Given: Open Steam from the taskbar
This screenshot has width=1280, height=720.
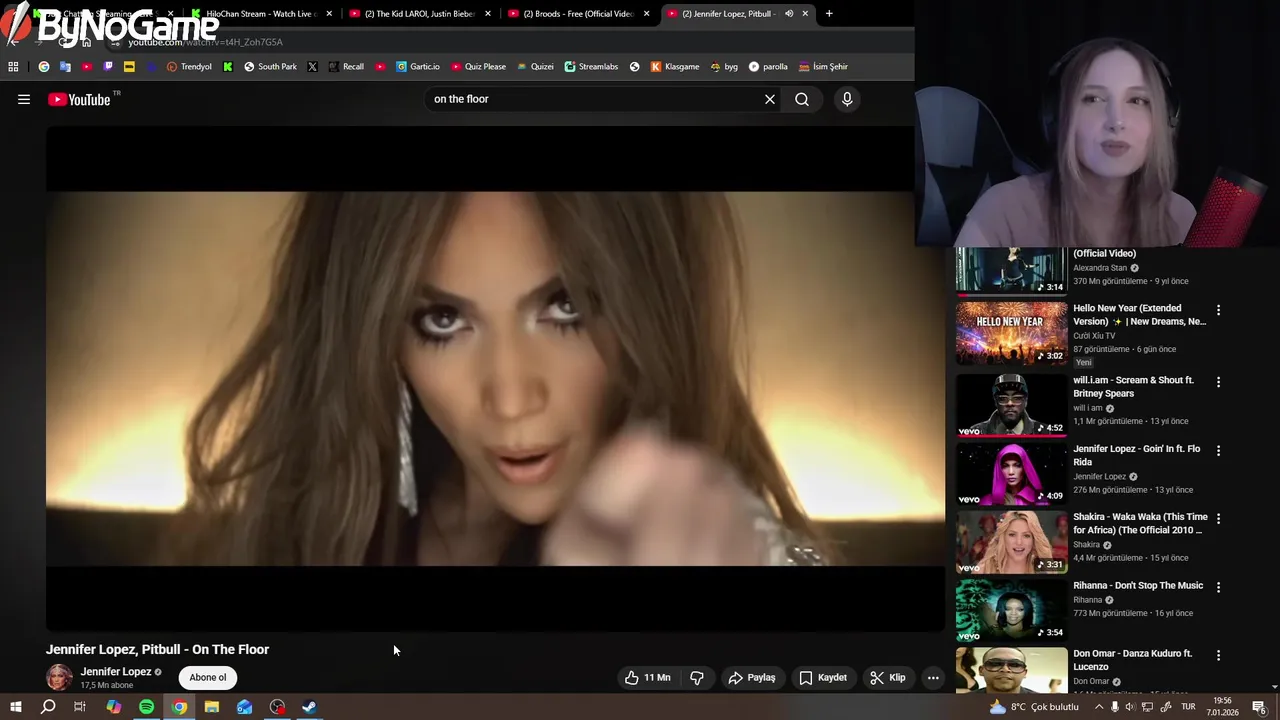Looking at the screenshot, I should coord(309,707).
